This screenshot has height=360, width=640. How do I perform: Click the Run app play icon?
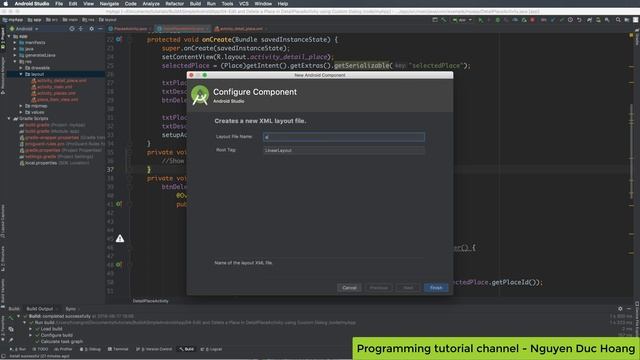[480, 20]
